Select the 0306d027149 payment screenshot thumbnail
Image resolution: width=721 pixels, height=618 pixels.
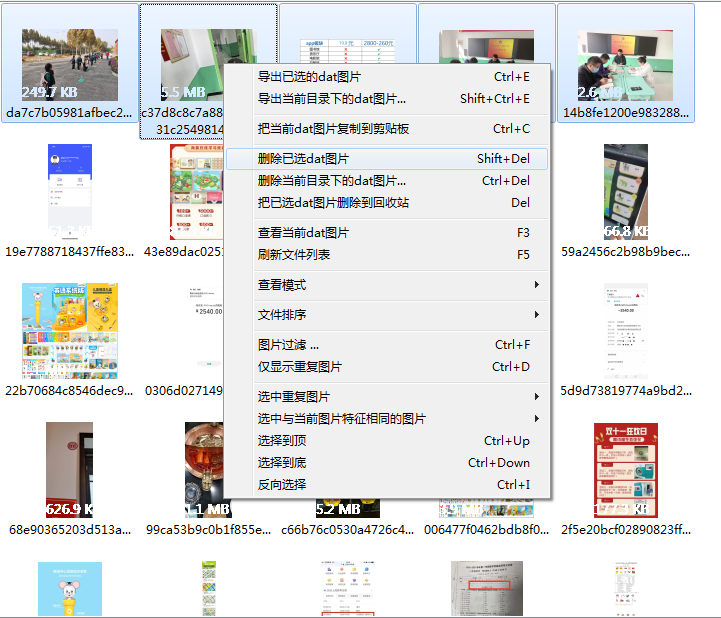pyautogui.click(x=205, y=331)
